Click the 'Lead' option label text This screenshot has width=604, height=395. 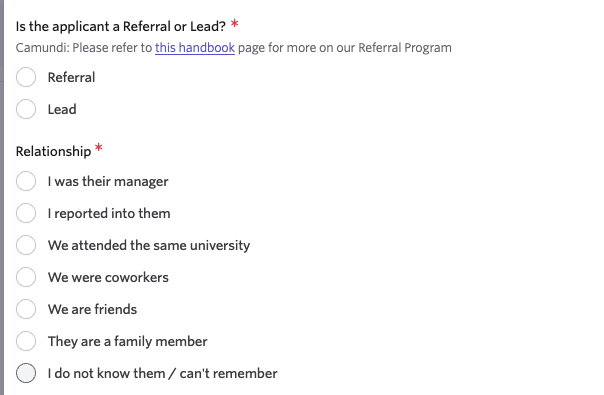(62, 109)
